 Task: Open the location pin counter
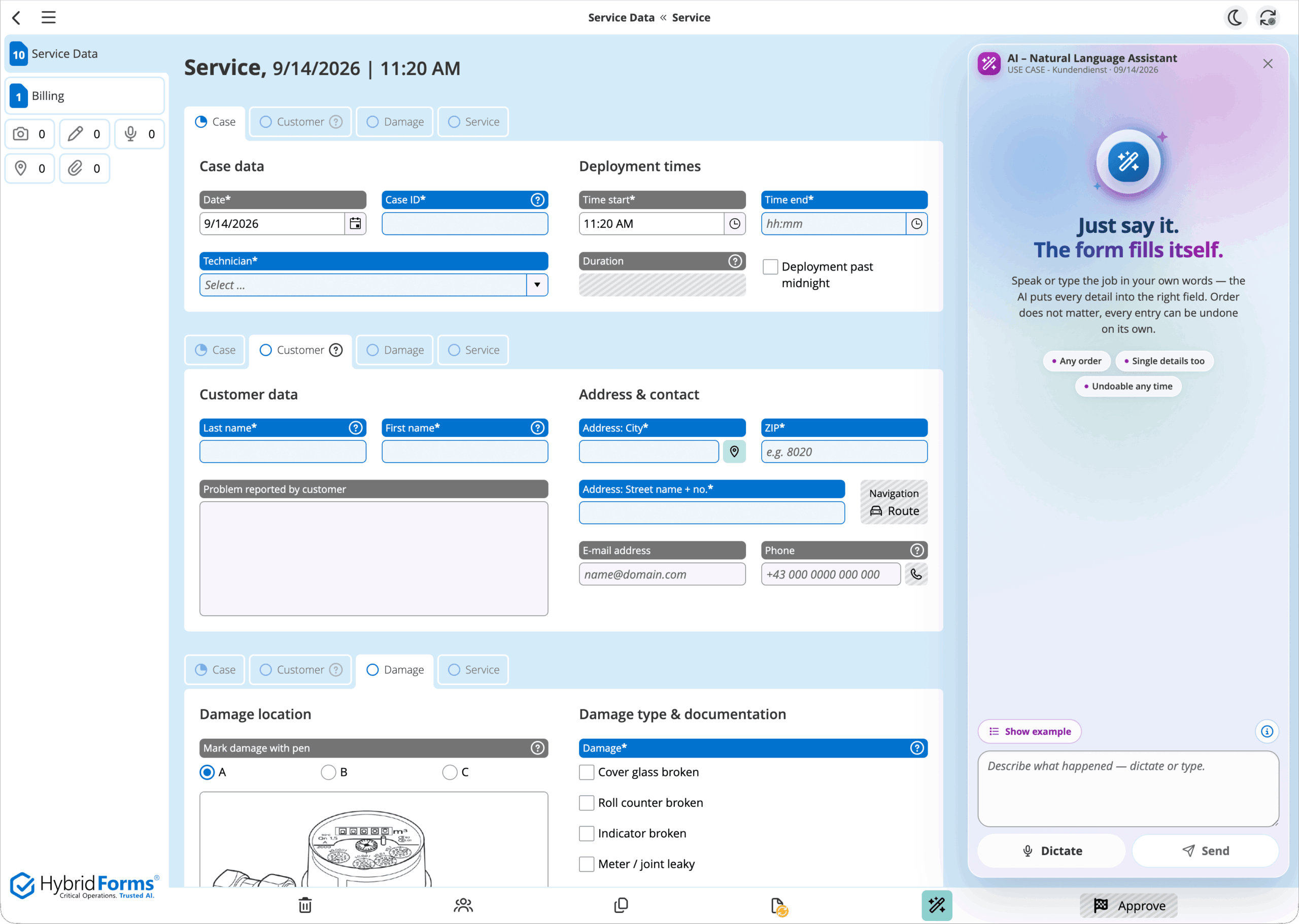(x=29, y=168)
